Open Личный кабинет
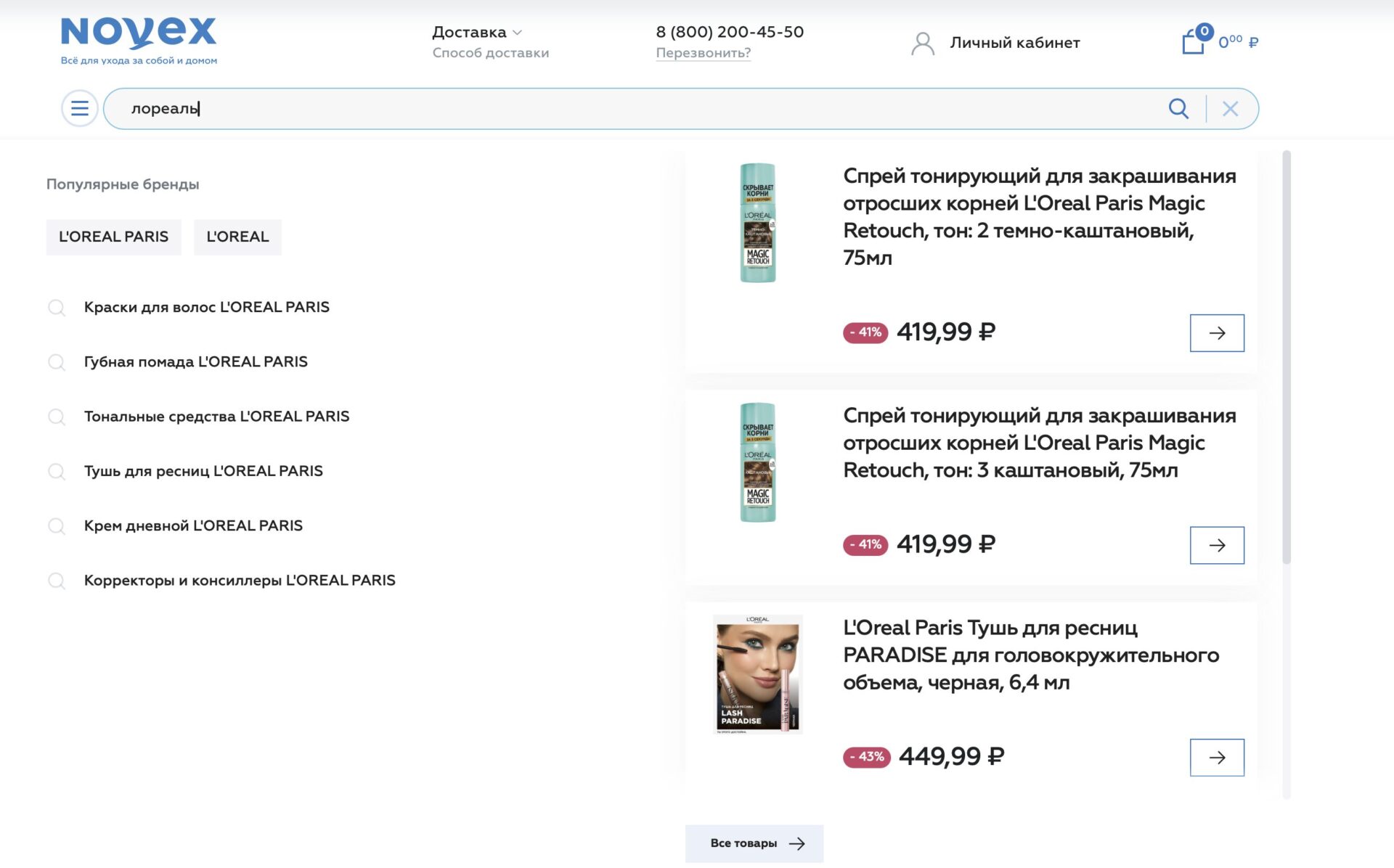This screenshot has height=868, width=1394. coord(1014,43)
